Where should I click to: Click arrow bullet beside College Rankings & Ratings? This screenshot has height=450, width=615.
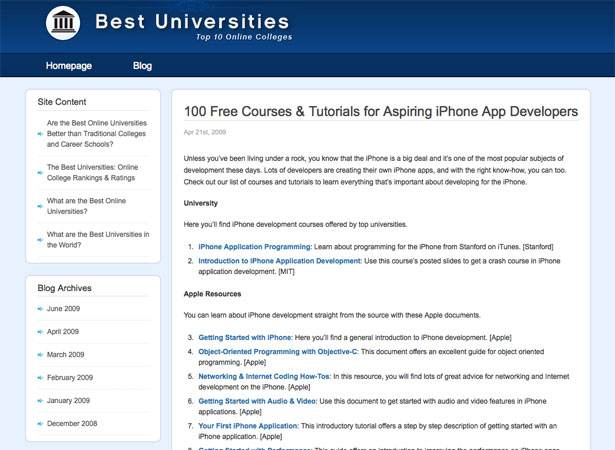(40, 173)
